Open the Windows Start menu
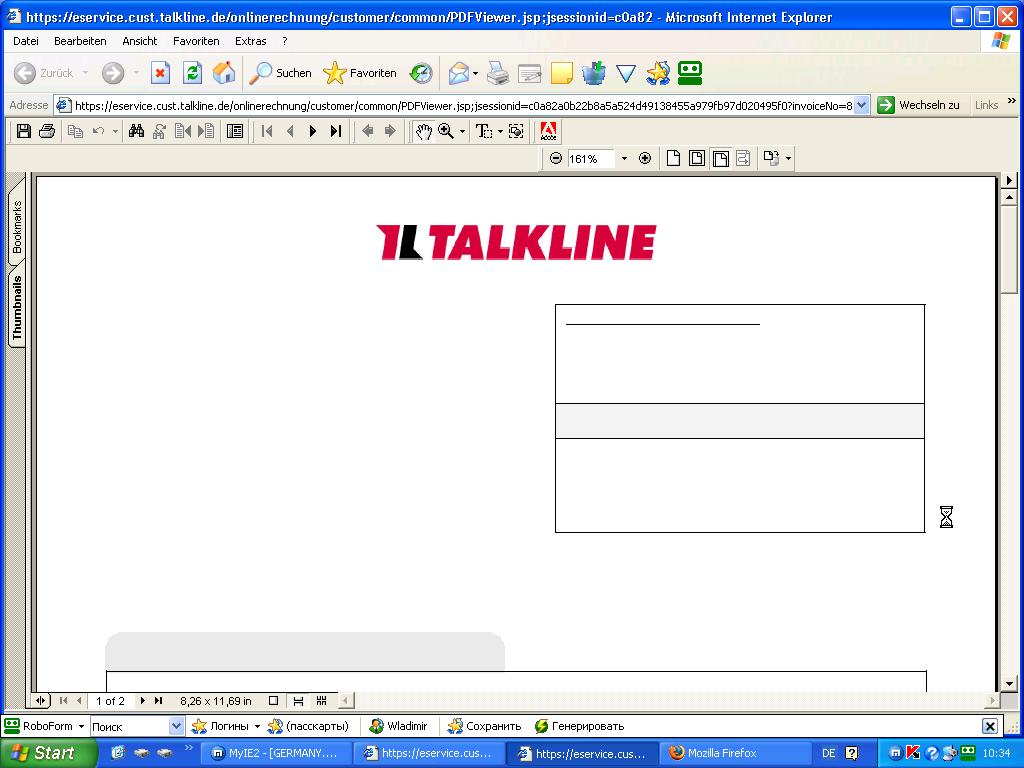 point(49,753)
